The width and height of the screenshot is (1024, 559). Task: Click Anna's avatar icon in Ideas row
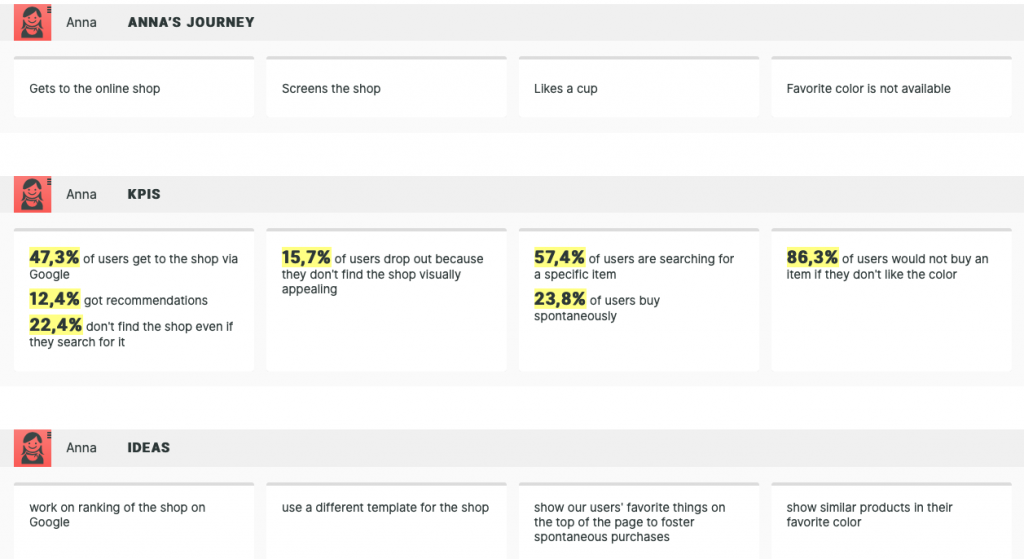click(32, 448)
